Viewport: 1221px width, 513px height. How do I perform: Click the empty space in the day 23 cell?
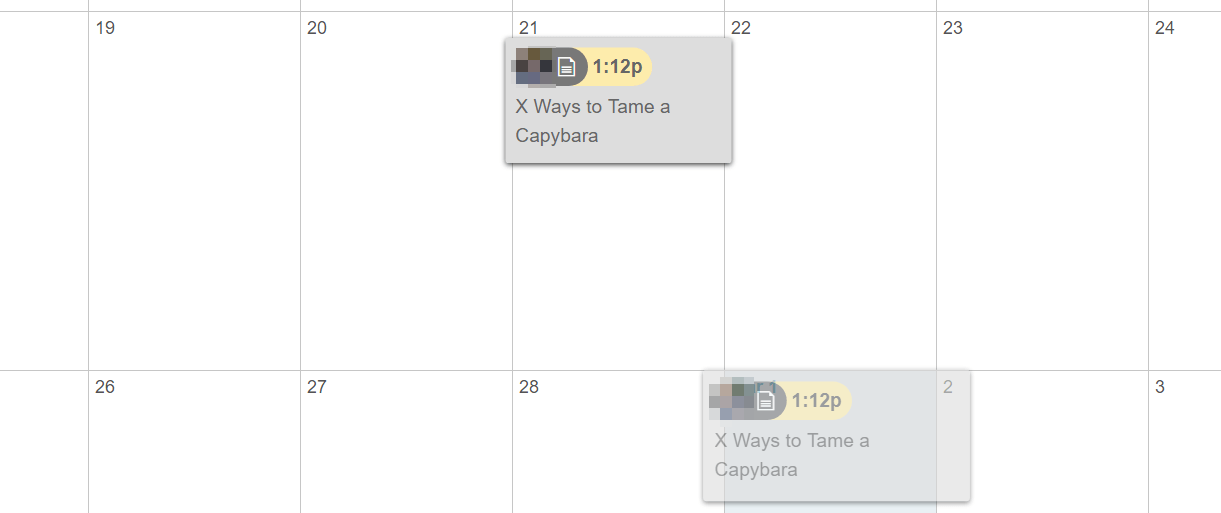coord(1042,200)
